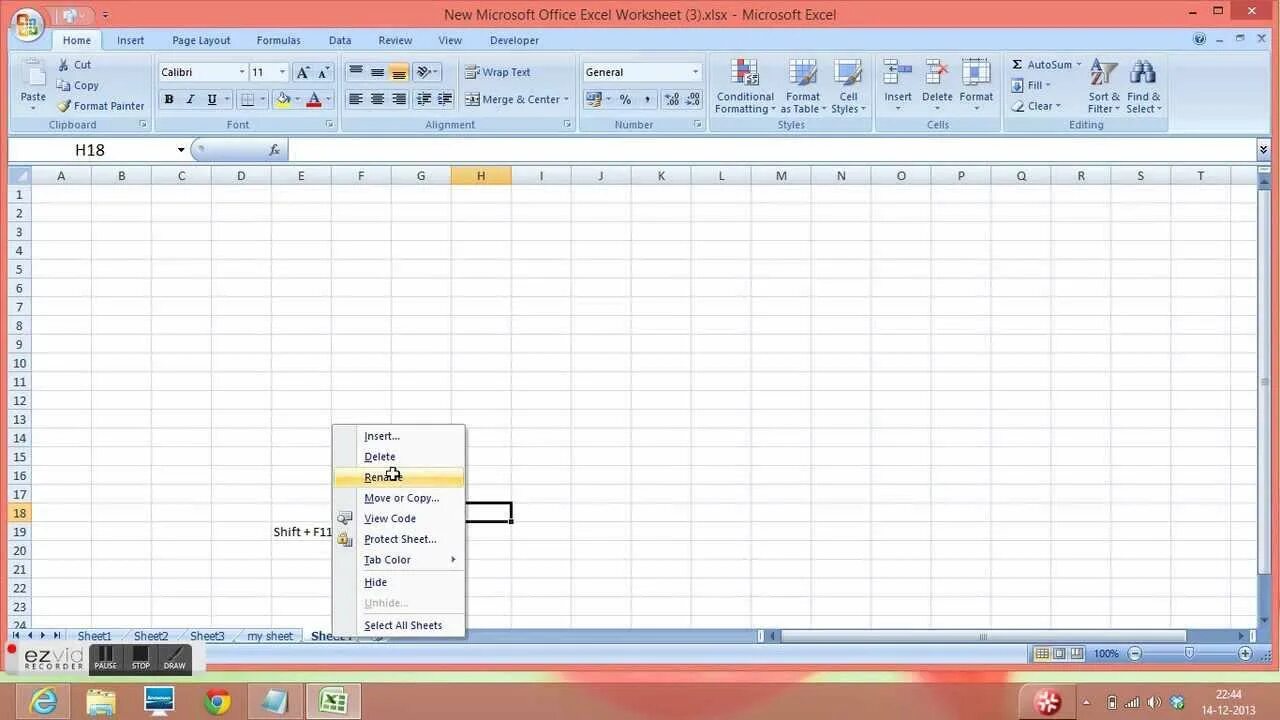Open the Clear dropdown
The image size is (1280, 720).
coord(1035,106)
